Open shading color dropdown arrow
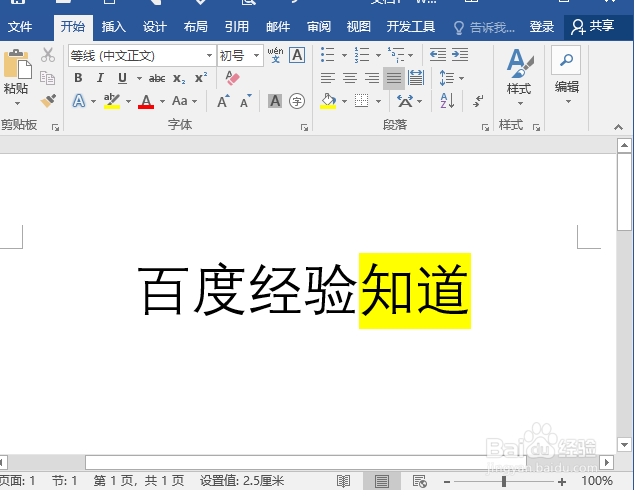The height and width of the screenshot is (490, 634). pyautogui.click(x=344, y=101)
